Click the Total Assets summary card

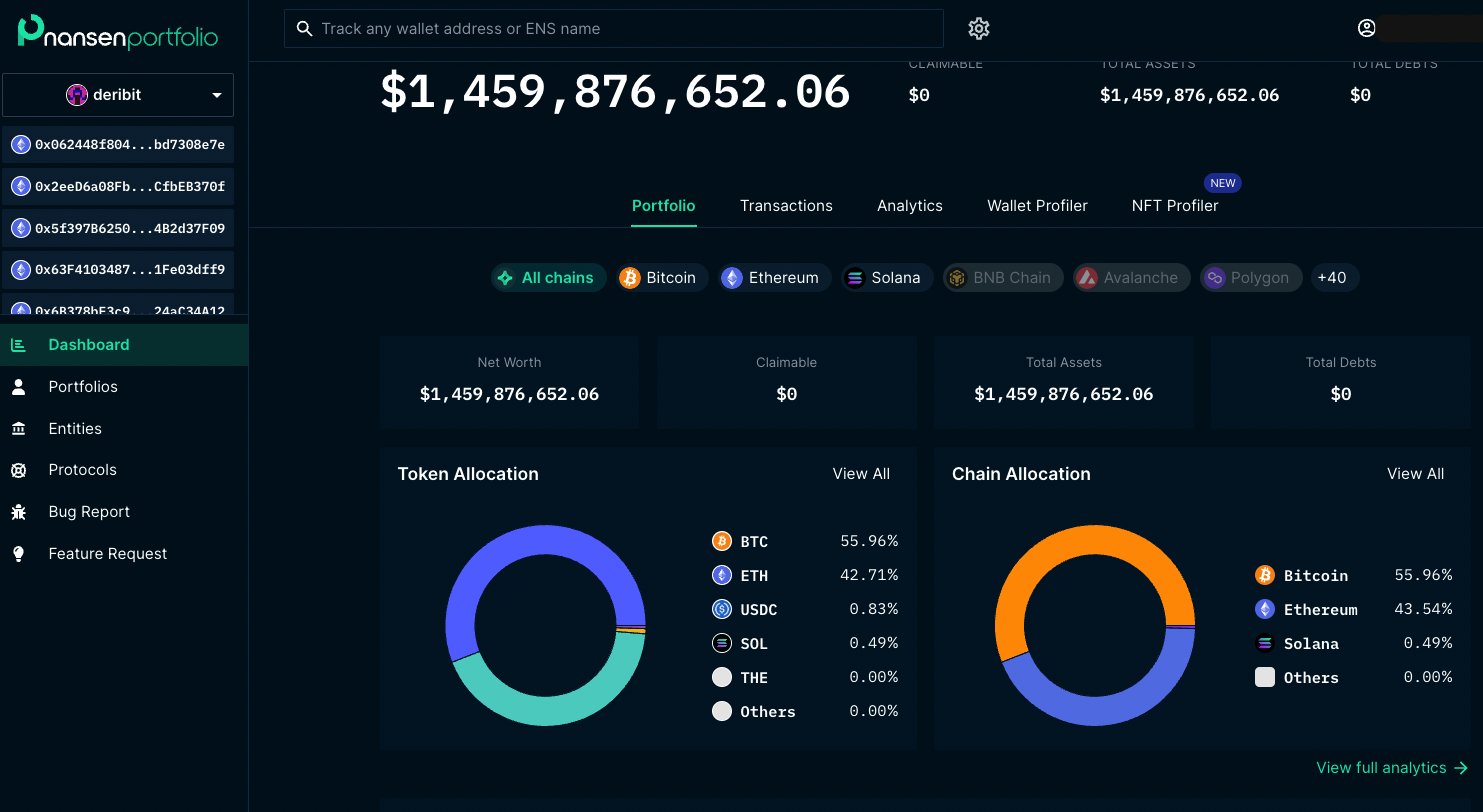tap(1064, 382)
